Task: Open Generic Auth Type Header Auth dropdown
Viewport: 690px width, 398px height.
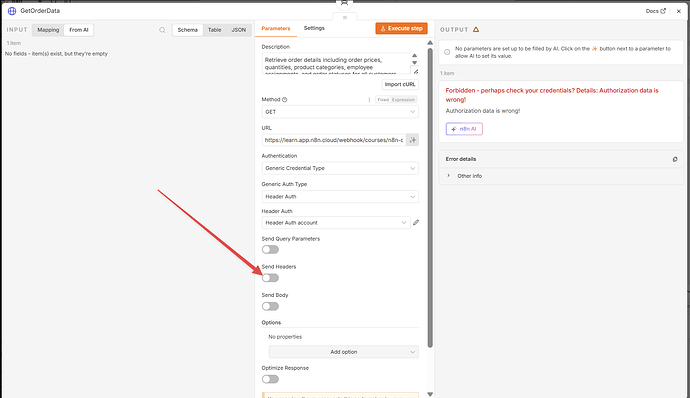Action: (340, 196)
